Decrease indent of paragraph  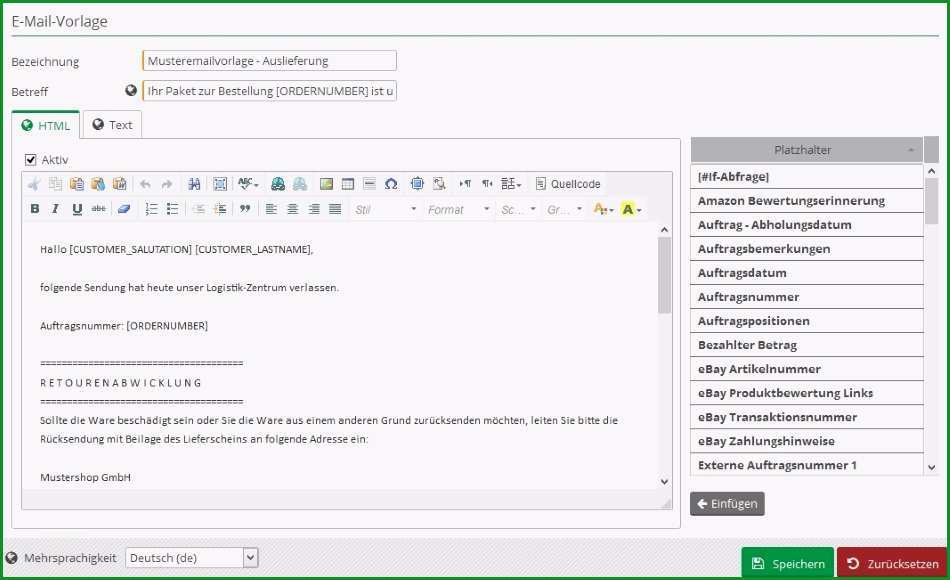[199, 209]
